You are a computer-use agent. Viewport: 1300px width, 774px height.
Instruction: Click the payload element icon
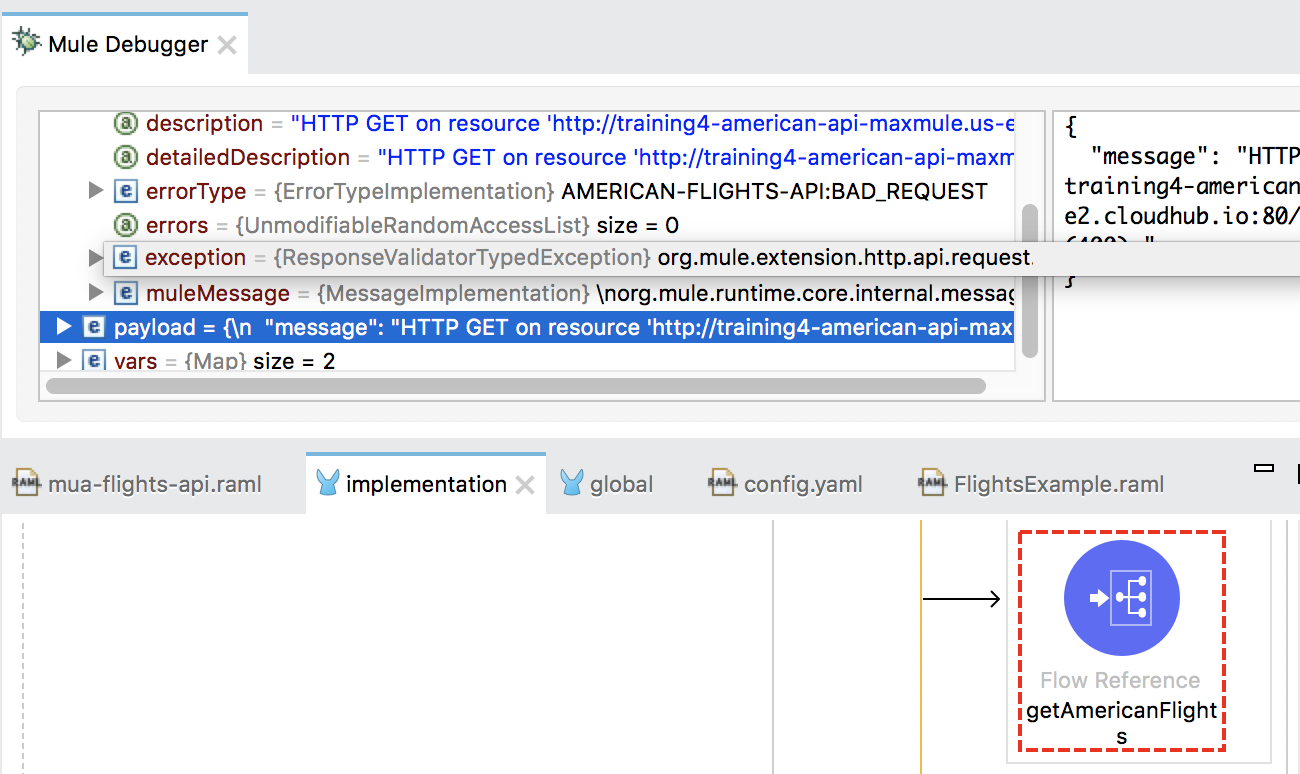tap(93, 327)
